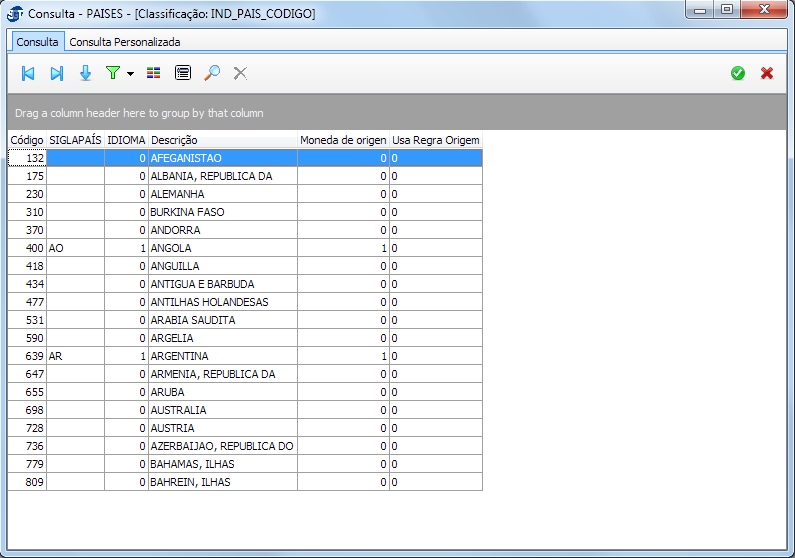Click the list view details icon

click(182, 73)
